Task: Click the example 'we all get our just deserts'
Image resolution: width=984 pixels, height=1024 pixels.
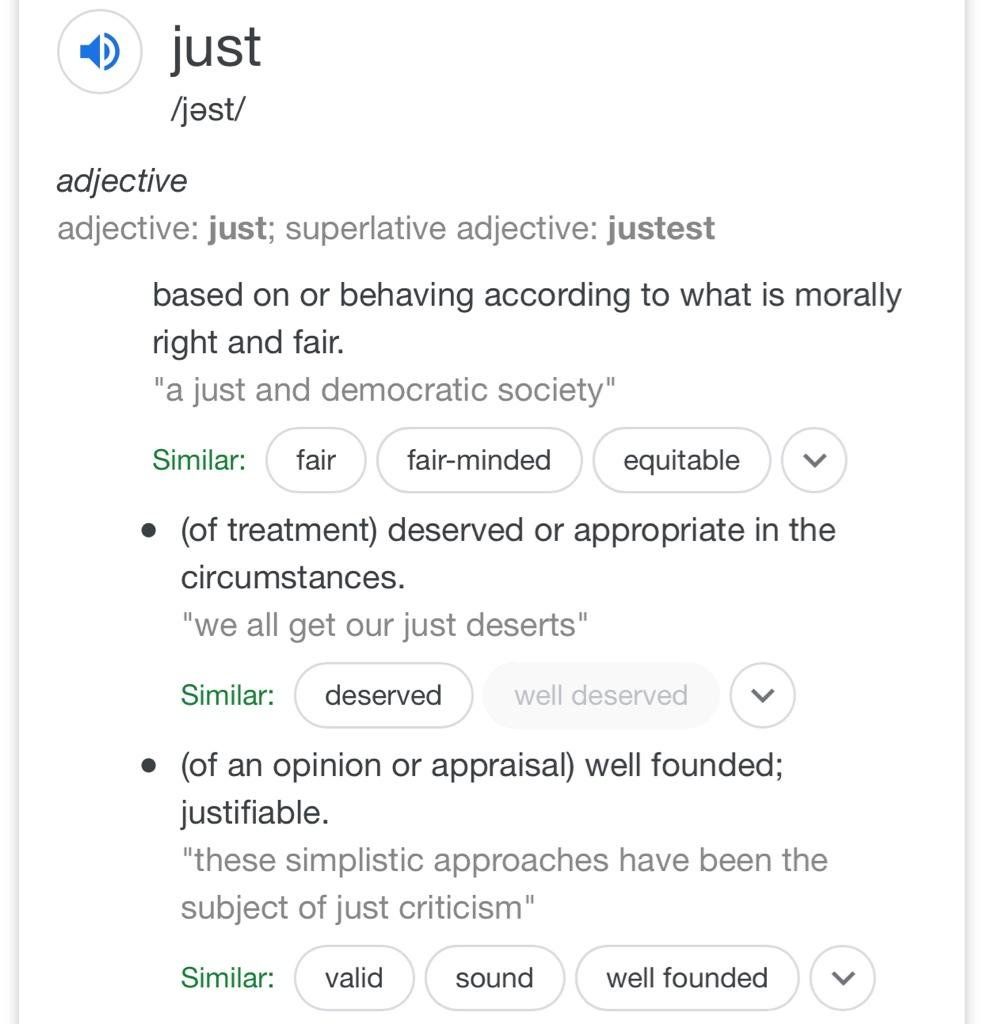Action: (384, 625)
